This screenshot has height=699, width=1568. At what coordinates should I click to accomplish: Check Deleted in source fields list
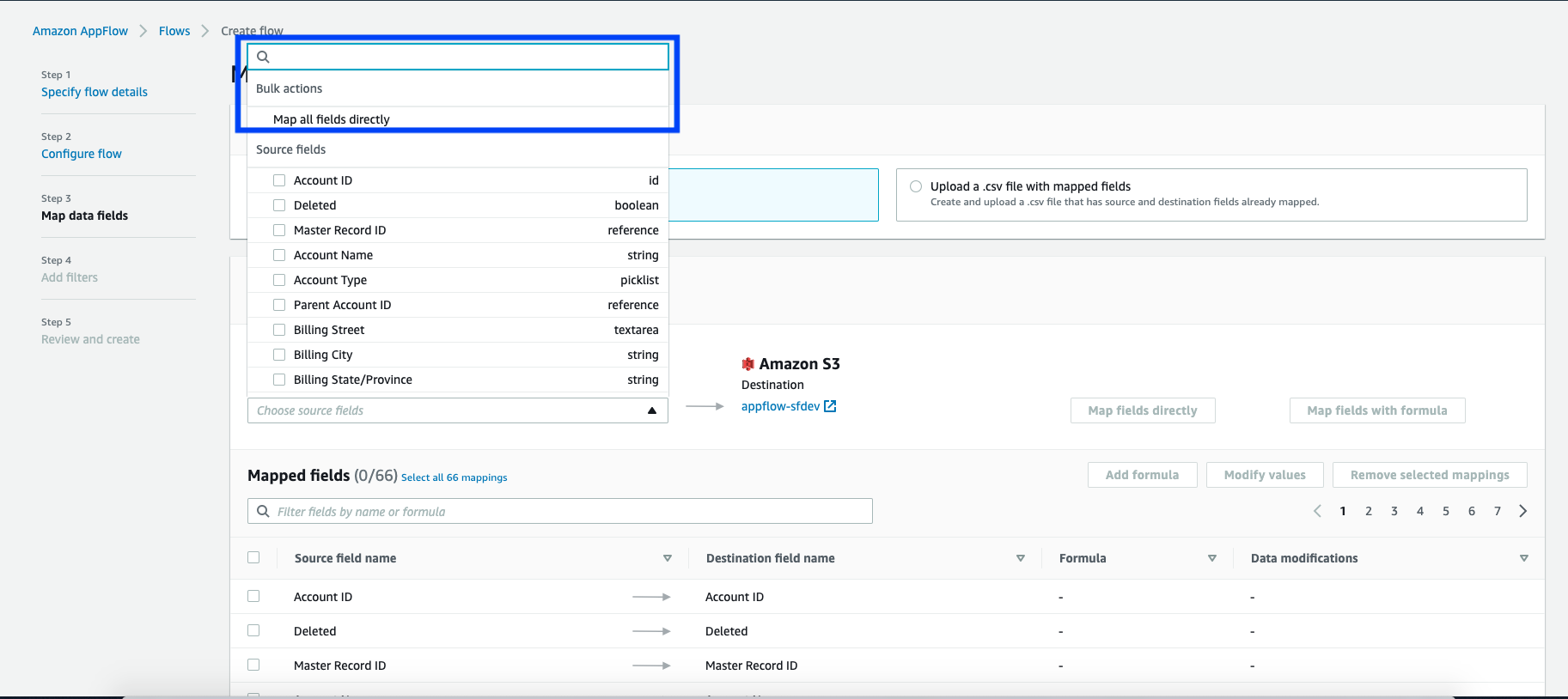pyautogui.click(x=279, y=205)
